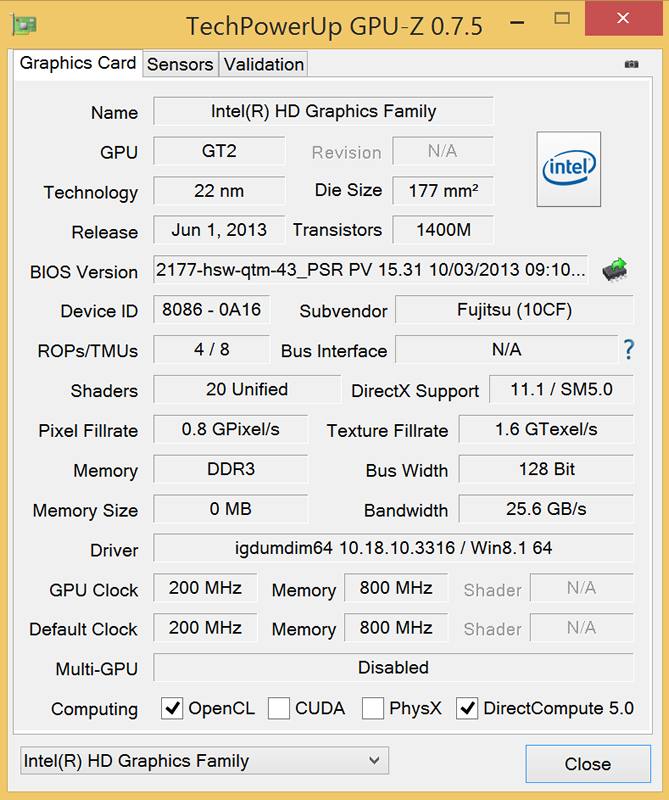Click the Default Clock field 200 MHz
The width and height of the screenshot is (669, 800).
tap(205, 628)
